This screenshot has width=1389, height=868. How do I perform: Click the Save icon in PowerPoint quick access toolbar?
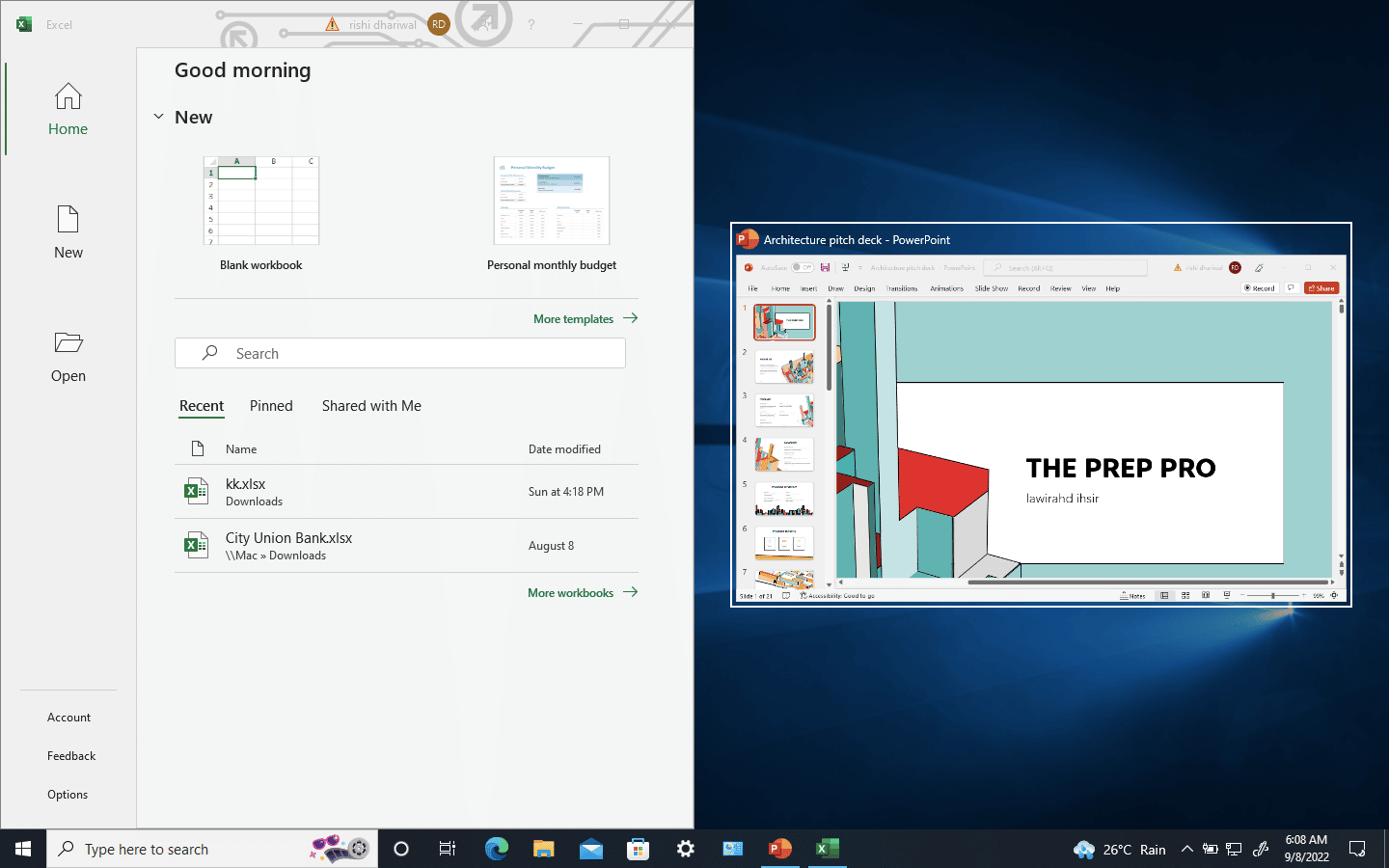825,267
